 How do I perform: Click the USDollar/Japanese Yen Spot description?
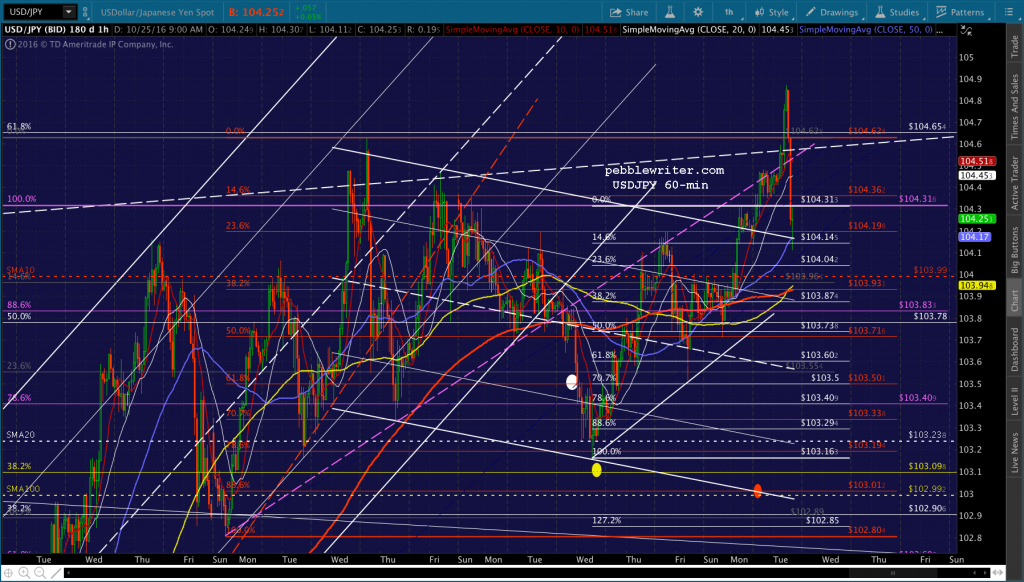[157, 12]
